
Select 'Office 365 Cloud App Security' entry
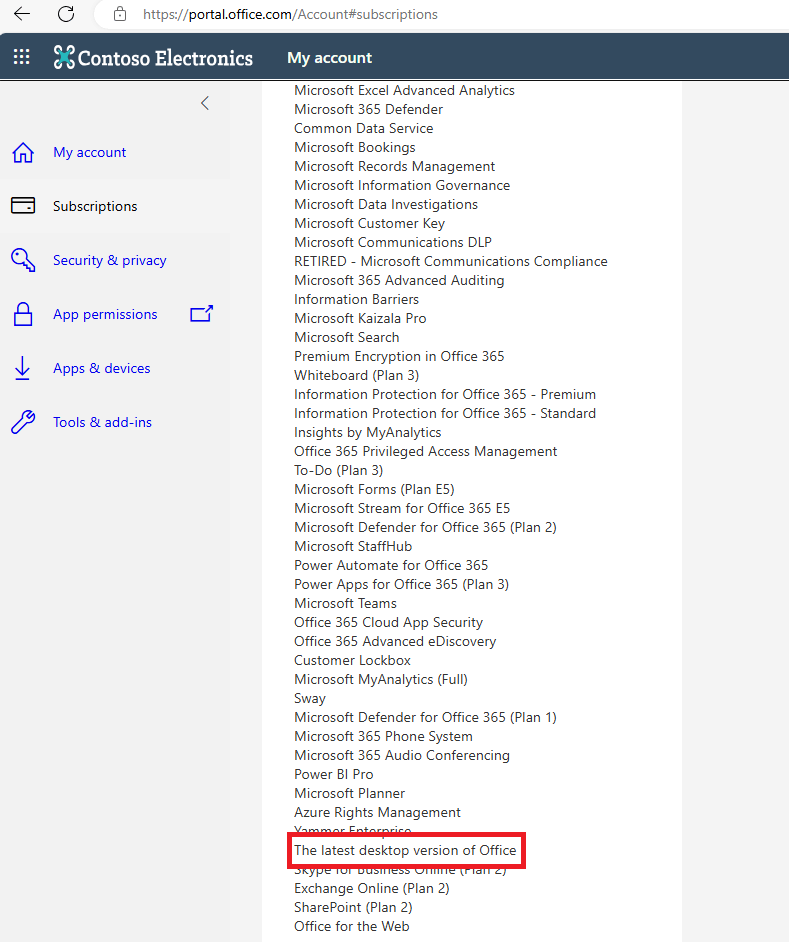pos(388,623)
